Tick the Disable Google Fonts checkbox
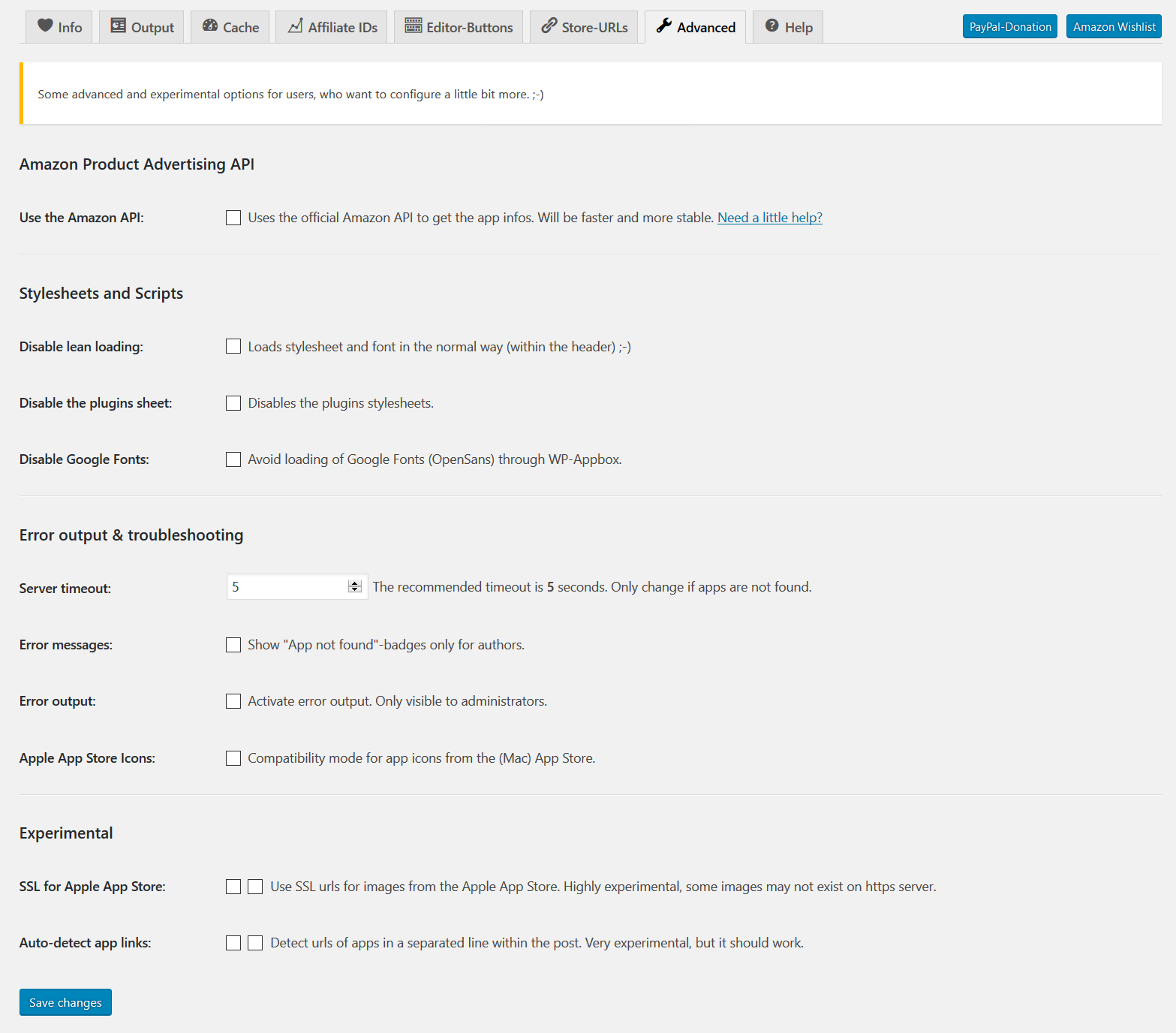This screenshot has height=1033, width=1176. coord(233,459)
